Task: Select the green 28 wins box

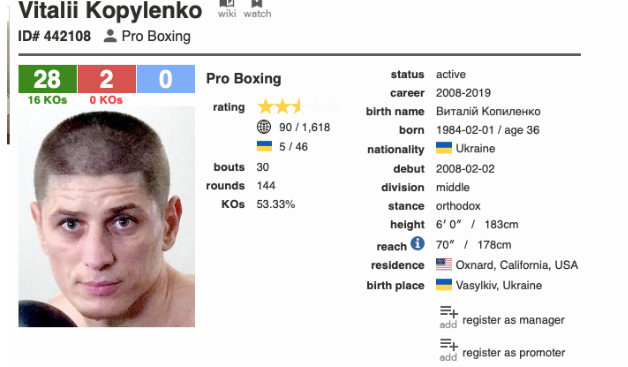Action: click(47, 79)
